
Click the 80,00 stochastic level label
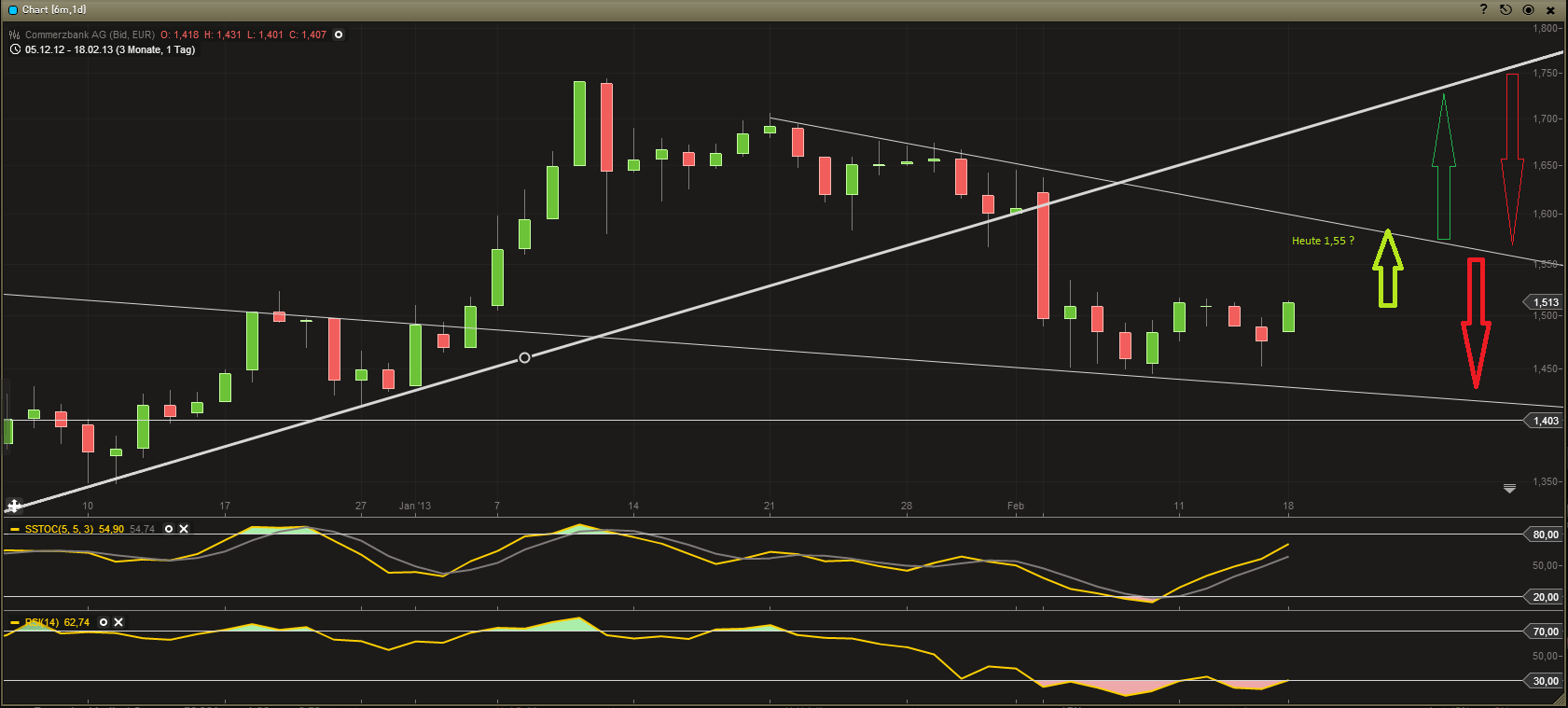1545,534
